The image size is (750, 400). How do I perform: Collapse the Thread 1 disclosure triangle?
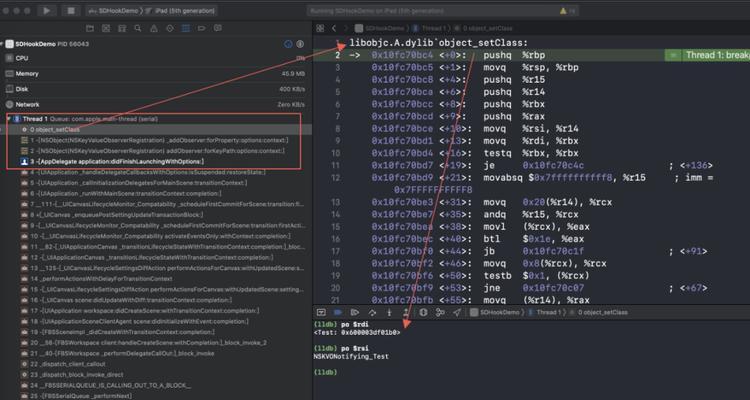point(9,119)
